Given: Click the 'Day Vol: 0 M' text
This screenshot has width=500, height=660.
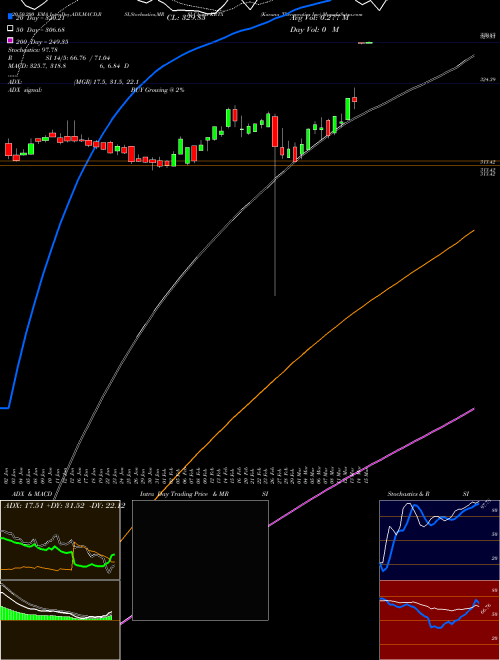Looking at the screenshot, I should point(314,30).
